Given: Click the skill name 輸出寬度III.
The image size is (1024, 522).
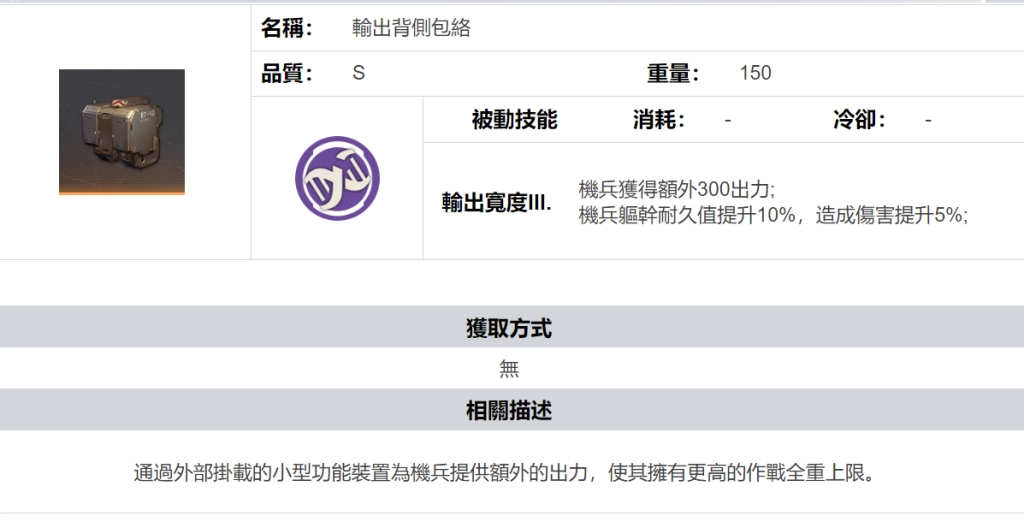Looking at the screenshot, I should (496, 203).
